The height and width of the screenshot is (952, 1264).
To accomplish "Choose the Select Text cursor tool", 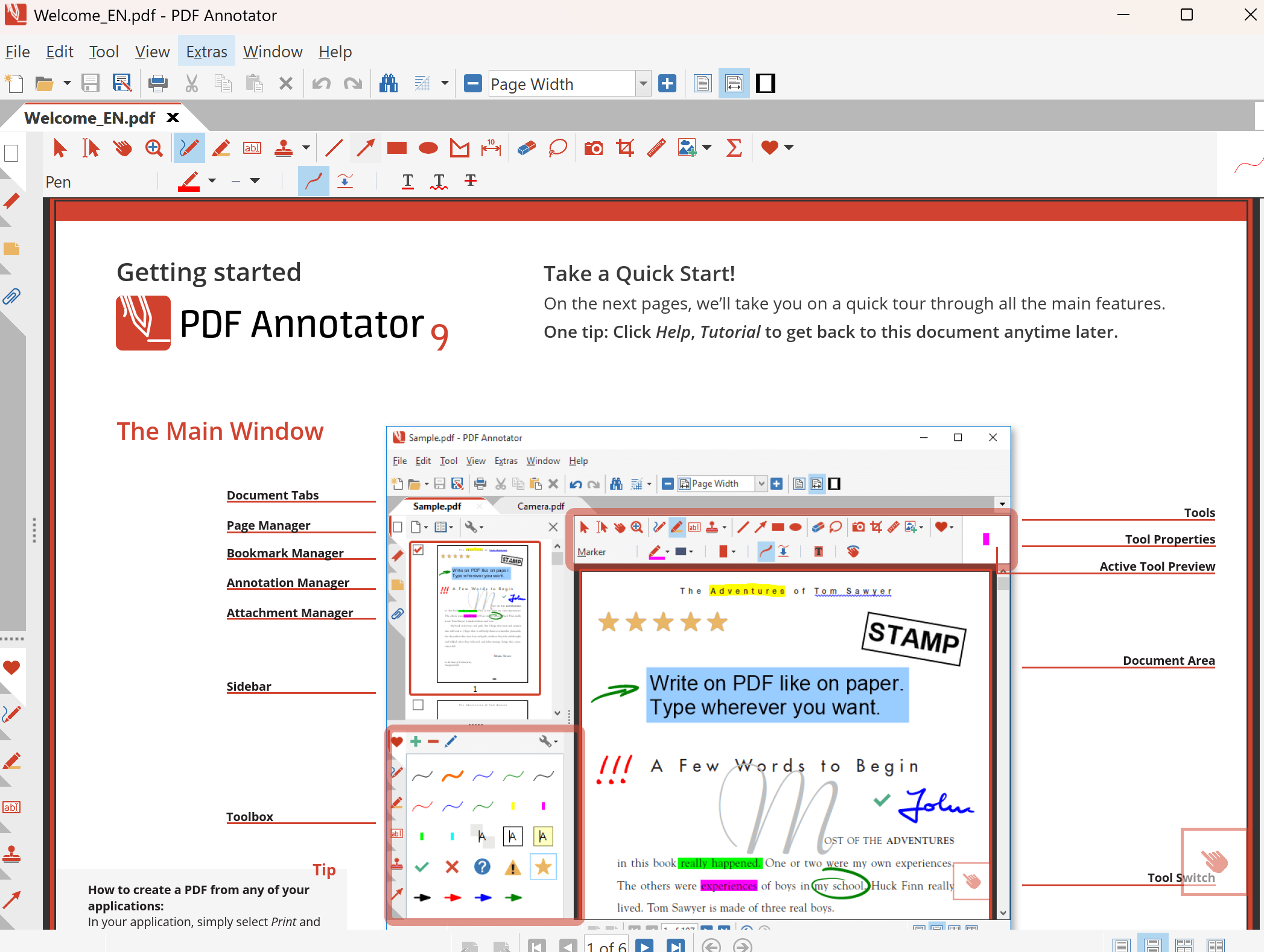I will [91, 148].
